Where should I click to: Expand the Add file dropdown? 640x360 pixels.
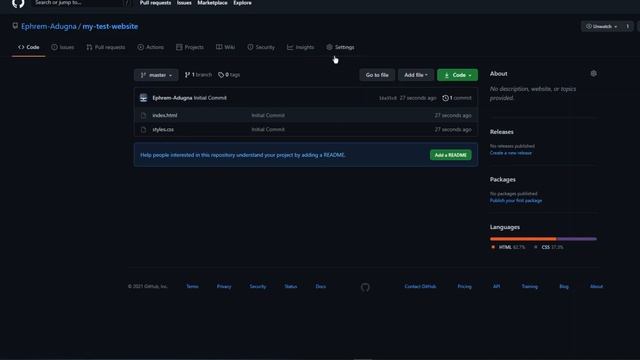(x=416, y=75)
